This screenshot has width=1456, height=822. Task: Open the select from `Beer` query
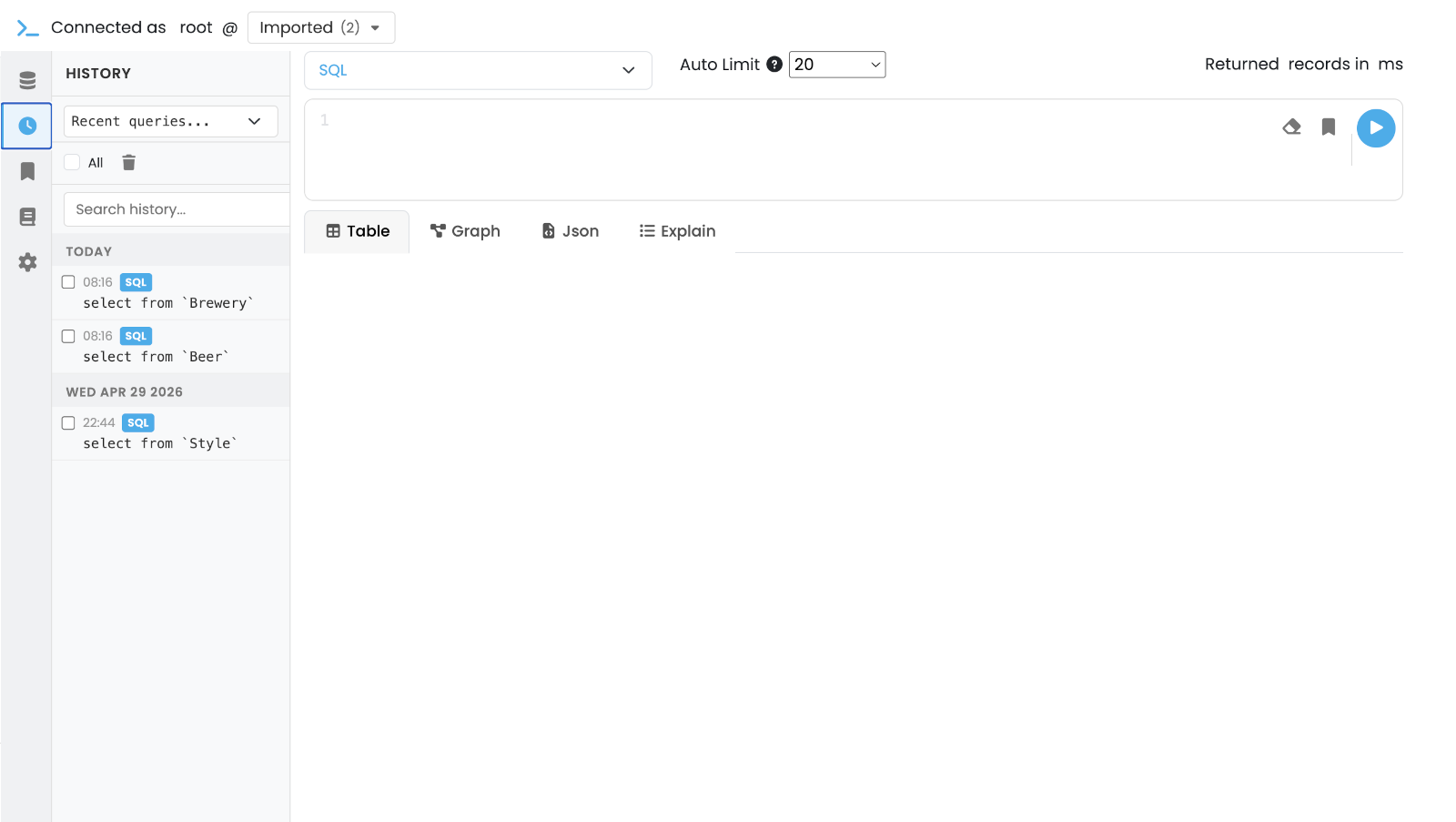(157, 357)
